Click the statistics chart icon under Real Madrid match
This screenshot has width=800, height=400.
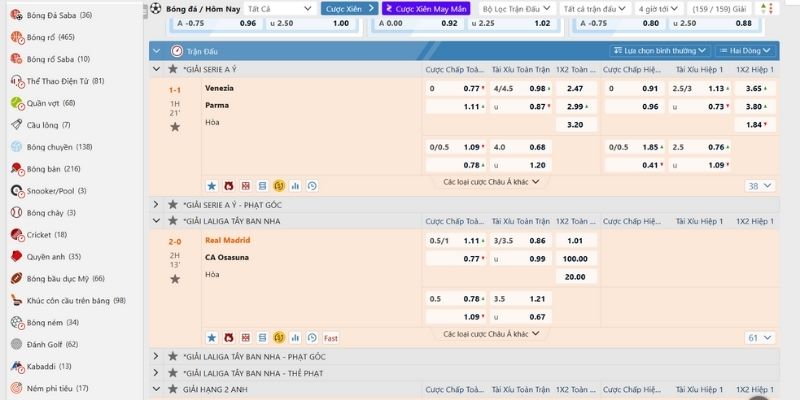click(296, 338)
